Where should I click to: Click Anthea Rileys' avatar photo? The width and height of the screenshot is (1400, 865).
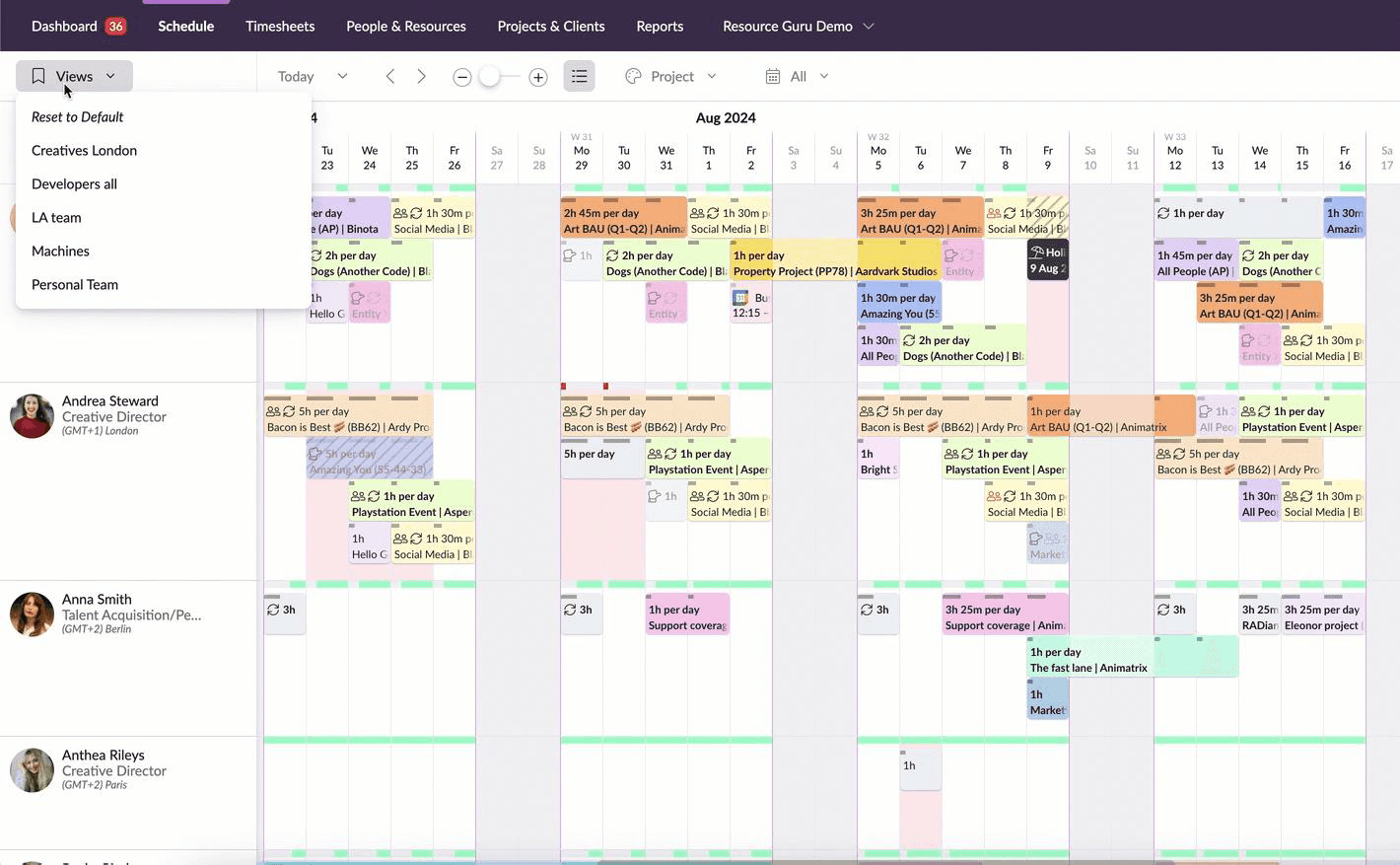click(x=32, y=770)
